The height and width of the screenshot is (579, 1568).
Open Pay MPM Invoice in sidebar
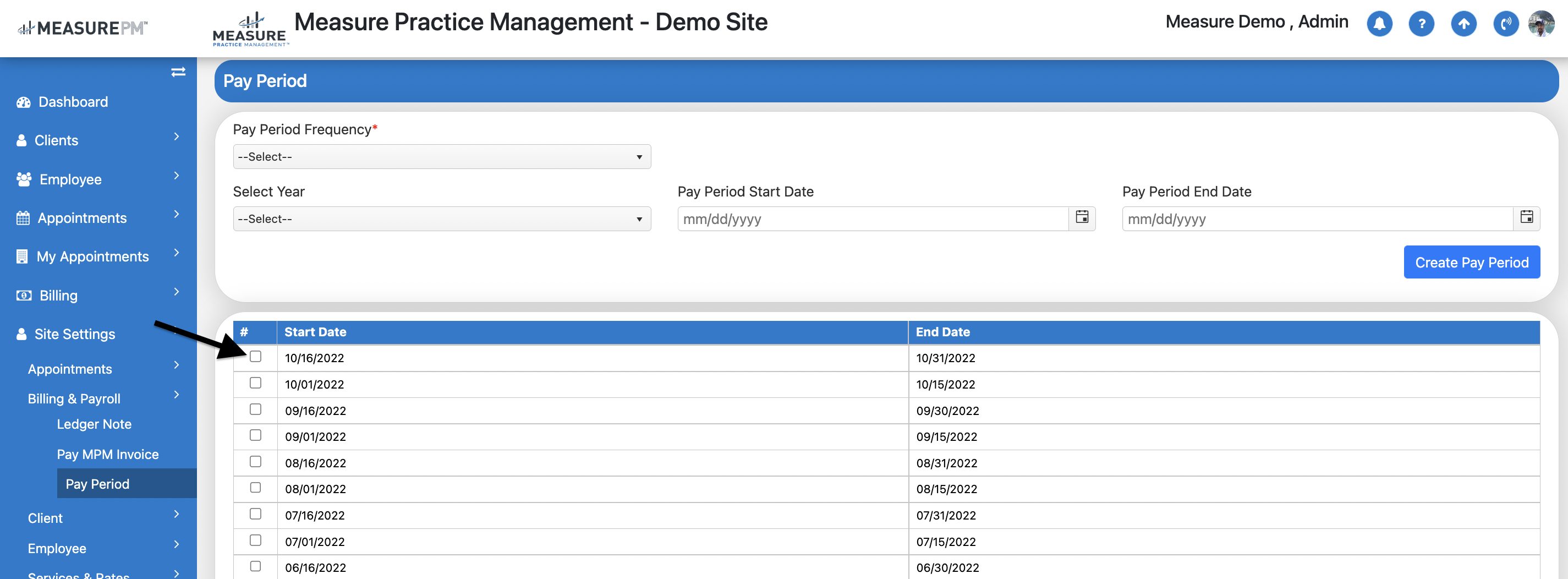point(108,454)
